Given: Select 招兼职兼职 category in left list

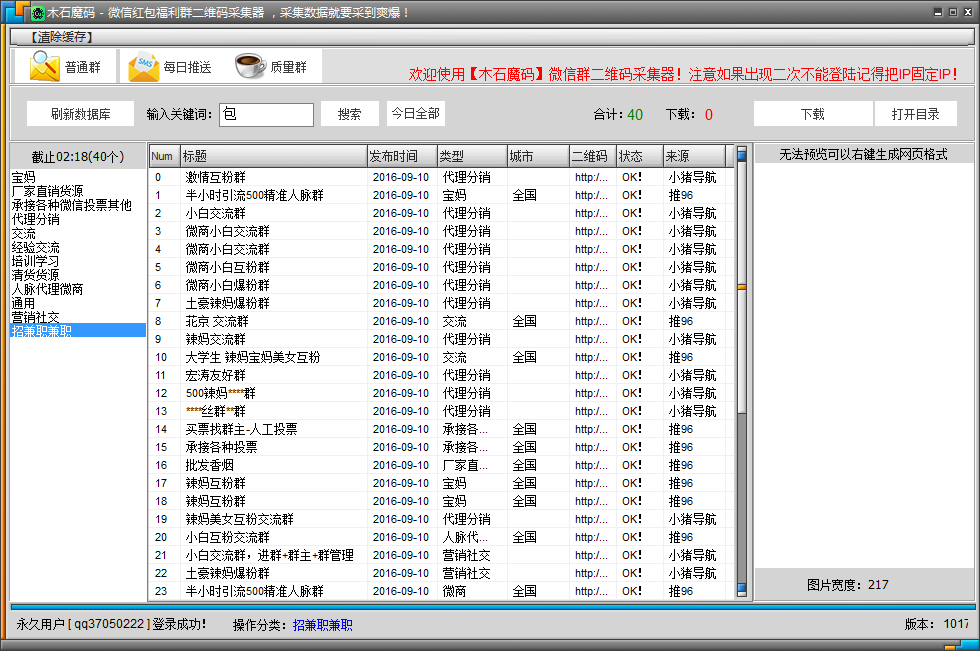Looking at the screenshot, I should click(x=41, y=331).
